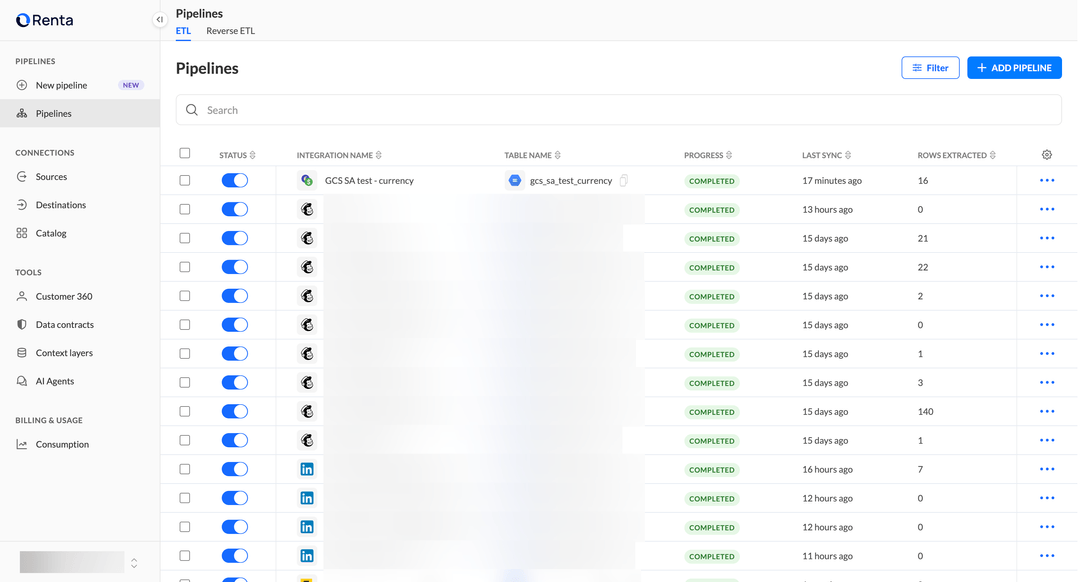Check the row with 140 rows extracted
This screenshot has width=1080, height=582.
pyautogui.click(x=185, y=412)
